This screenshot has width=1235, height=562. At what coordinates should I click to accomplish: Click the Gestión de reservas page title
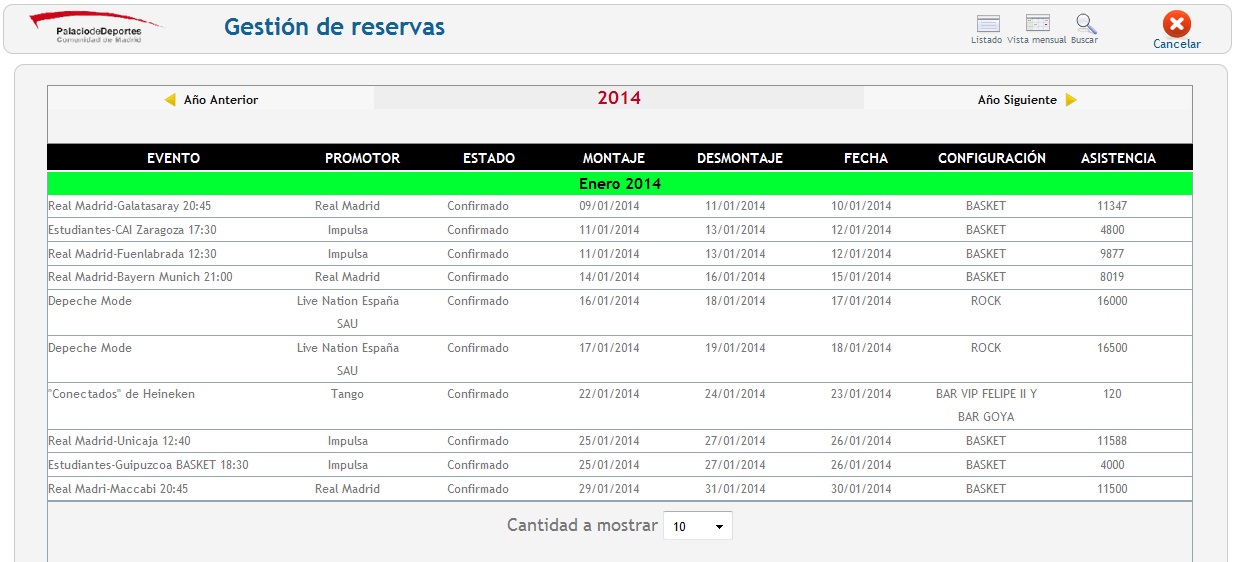[335, 27]
